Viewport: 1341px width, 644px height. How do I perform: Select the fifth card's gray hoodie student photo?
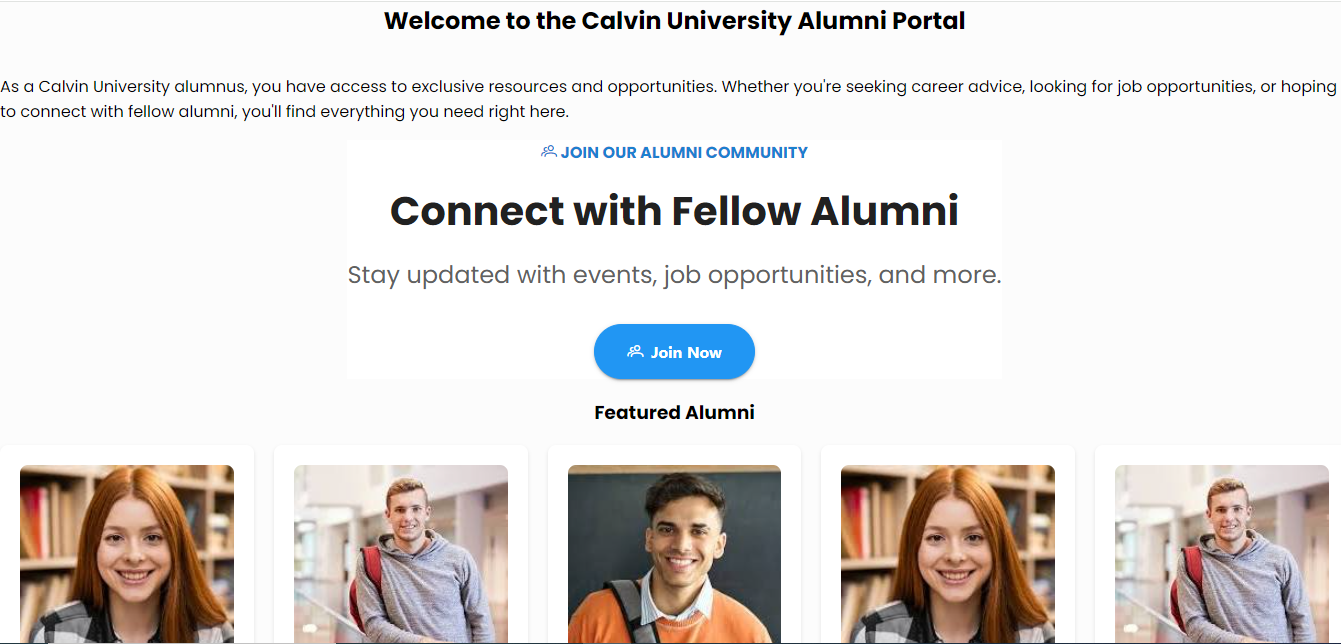point(1221,553)
